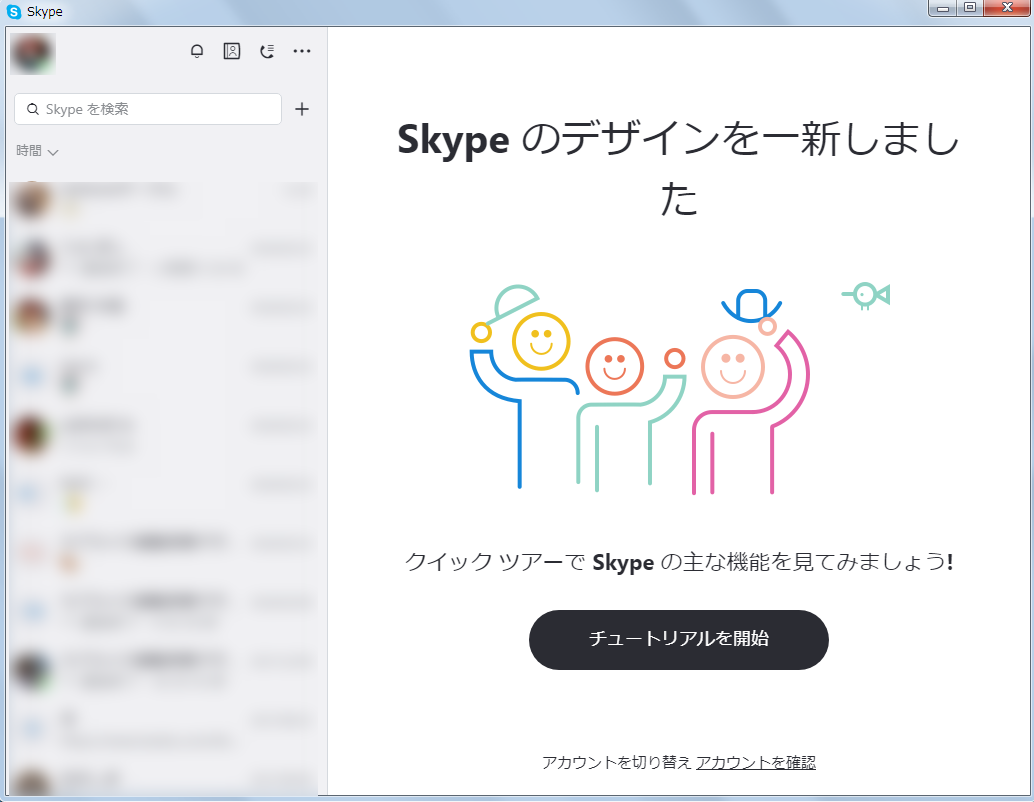1034x802 pixels.
Task: Start the tutorial with チュートリアルを開始
Action: pyautogui.click(x=679, y=639)
